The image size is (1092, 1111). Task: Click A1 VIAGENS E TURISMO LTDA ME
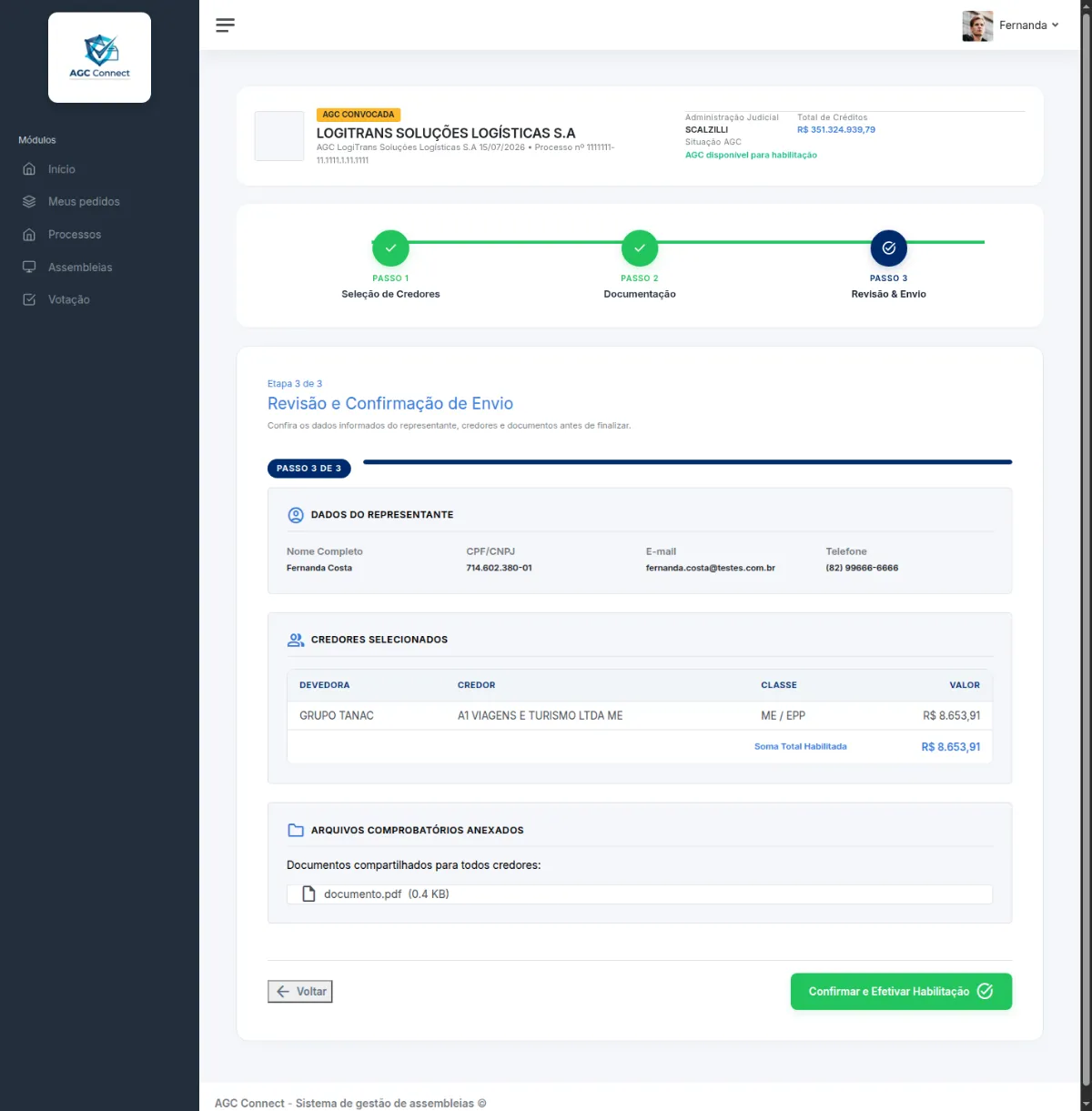(541, 716)
